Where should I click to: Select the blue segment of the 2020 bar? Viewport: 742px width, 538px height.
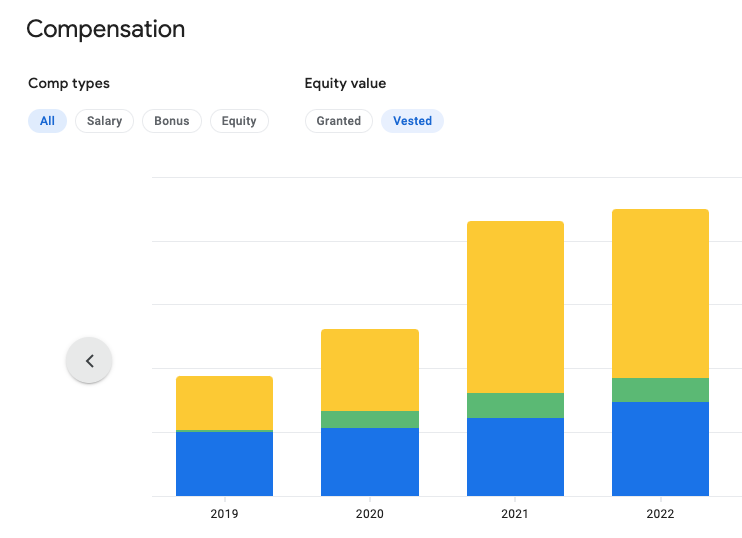[369, 461]
